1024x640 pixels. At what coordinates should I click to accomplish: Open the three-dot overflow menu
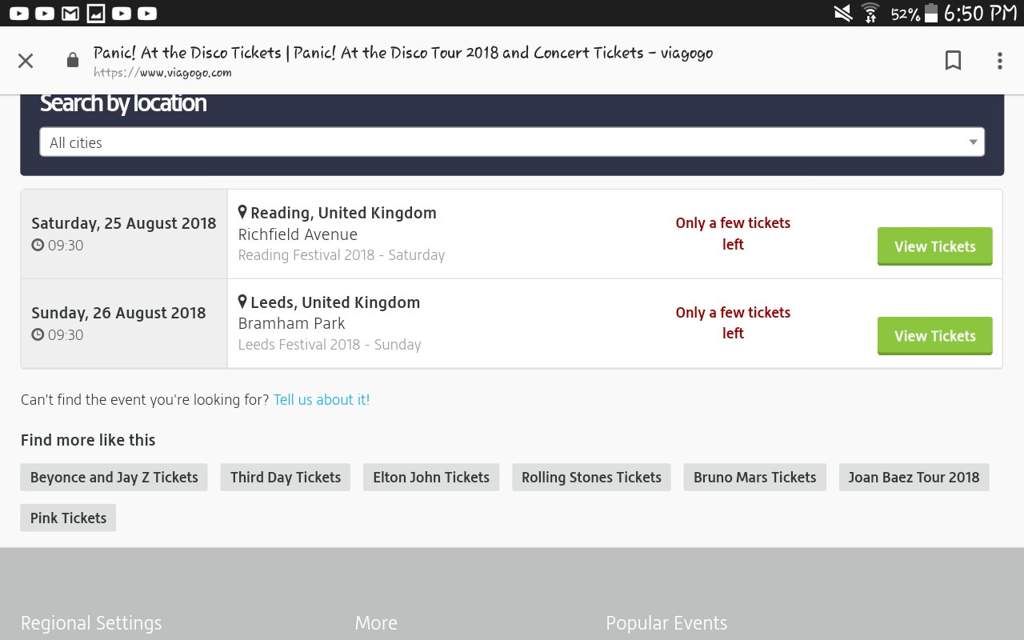pos(999,61)
